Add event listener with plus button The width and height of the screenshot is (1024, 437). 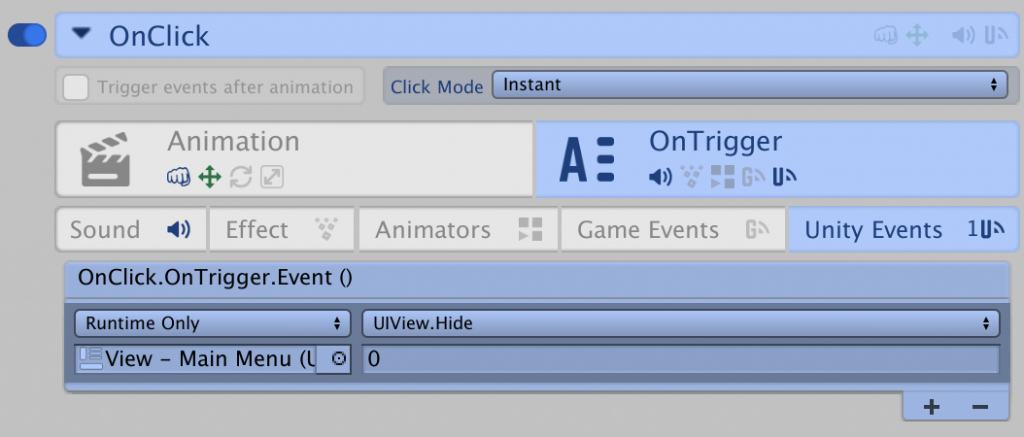pos(931,406)
